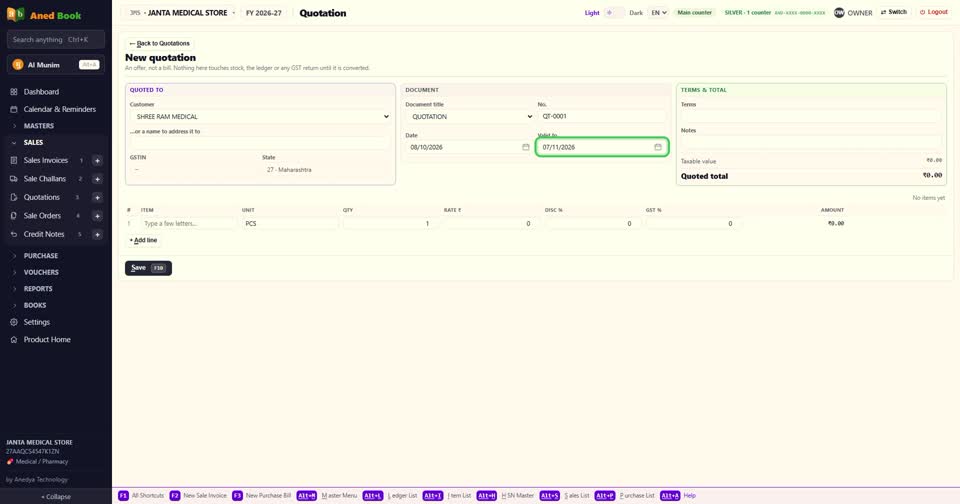Open Sales List shortcut
The image size is (960, 504).
pos(564,495)
